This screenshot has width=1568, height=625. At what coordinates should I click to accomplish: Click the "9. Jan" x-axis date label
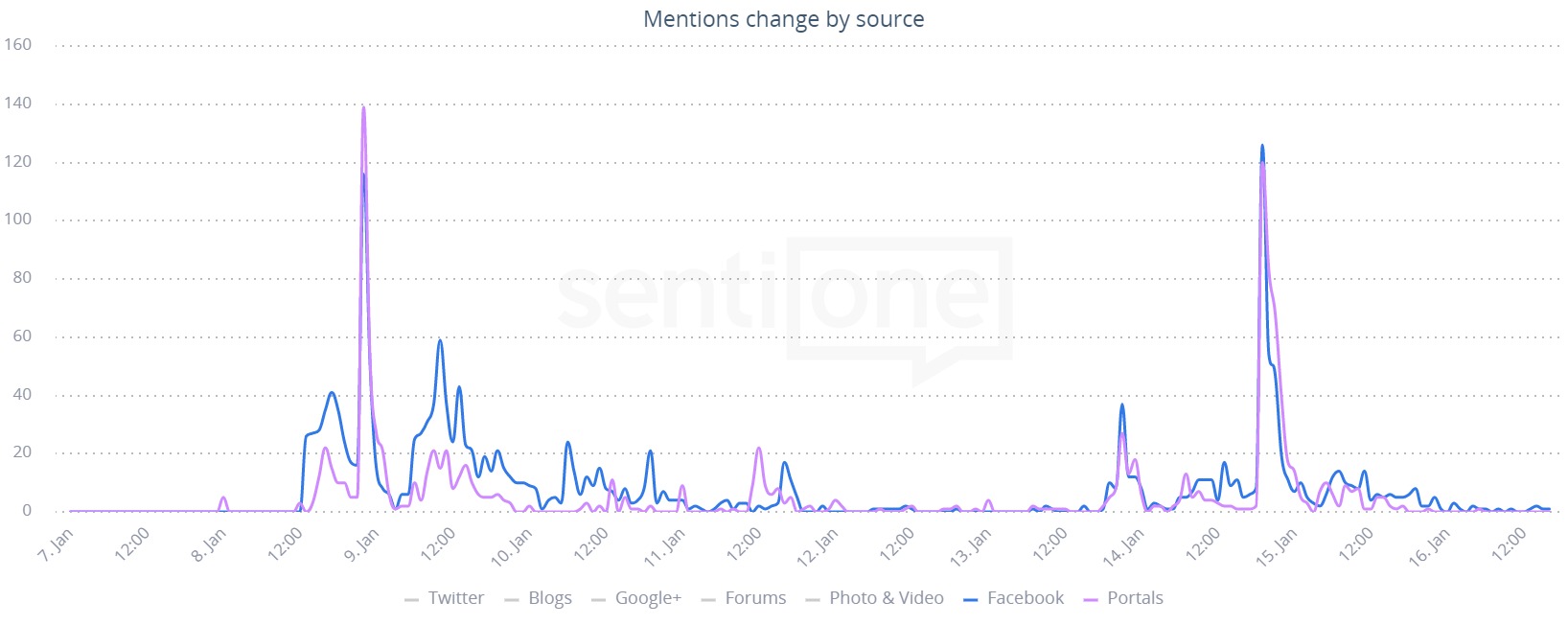pyautogui.click(x=362, y=546)
